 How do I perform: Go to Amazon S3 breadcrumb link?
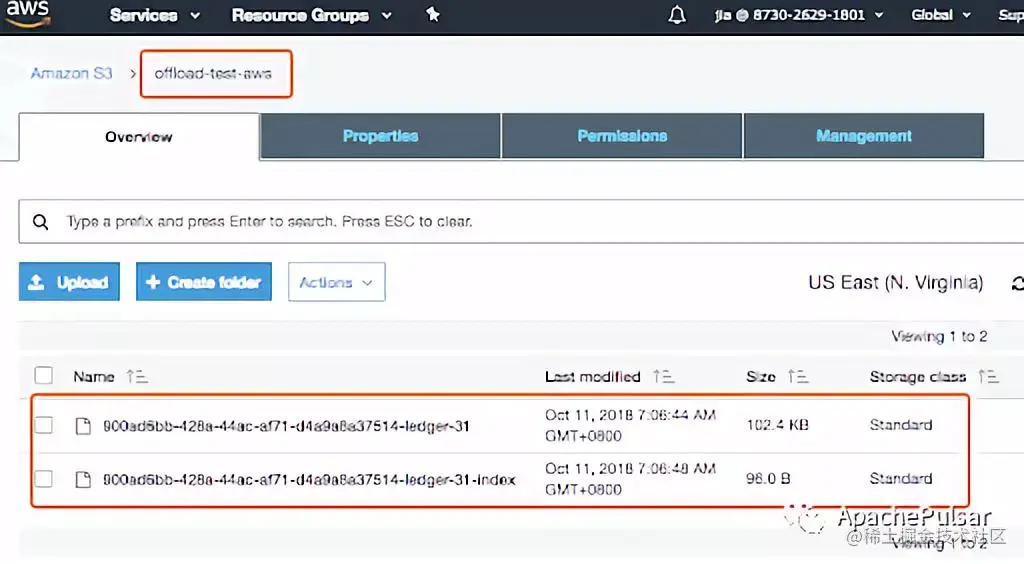coord(71,73)
